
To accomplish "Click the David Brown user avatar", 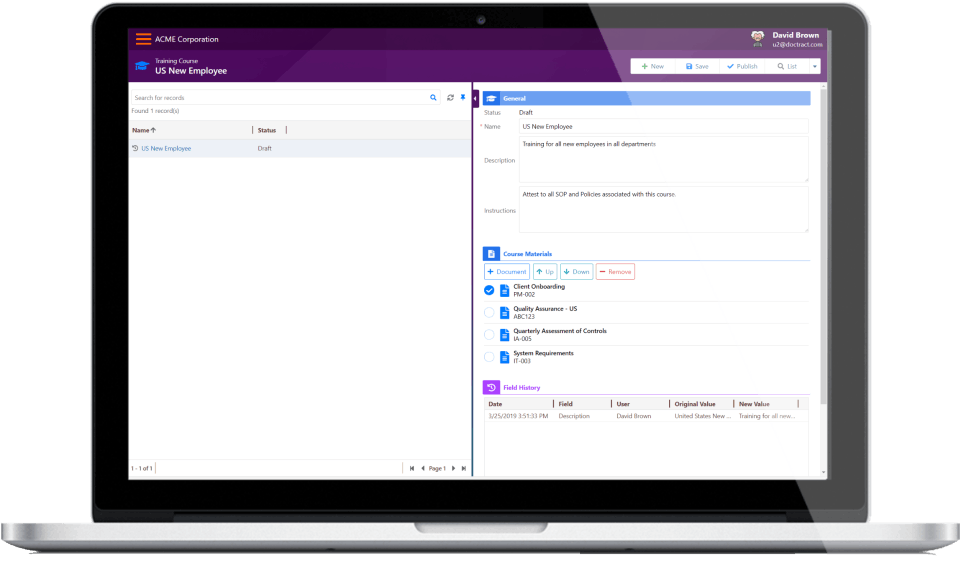I will [757, 39].
